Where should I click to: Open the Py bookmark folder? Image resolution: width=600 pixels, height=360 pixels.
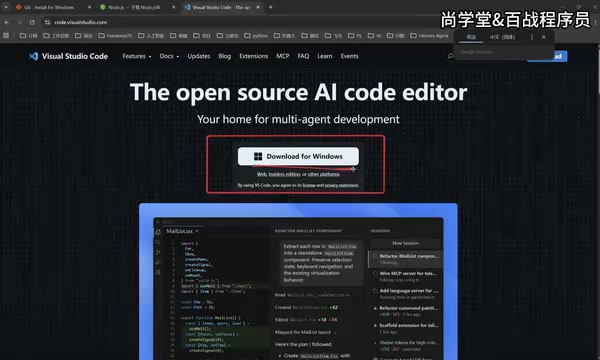click(x=355, y=36)
